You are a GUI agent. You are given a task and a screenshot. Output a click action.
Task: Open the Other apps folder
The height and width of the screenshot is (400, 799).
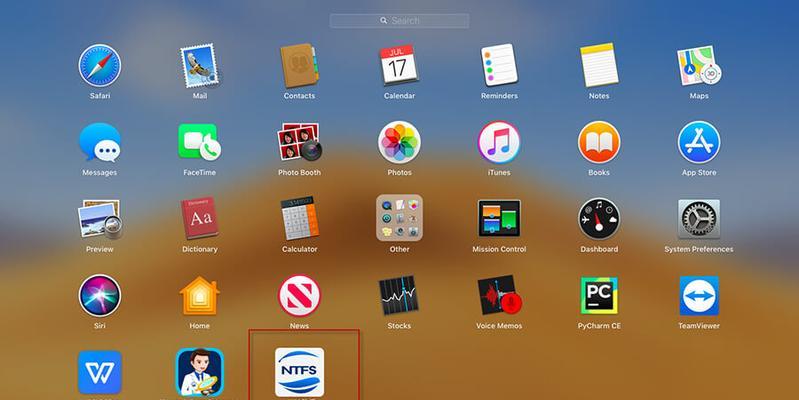click(399, 218)
